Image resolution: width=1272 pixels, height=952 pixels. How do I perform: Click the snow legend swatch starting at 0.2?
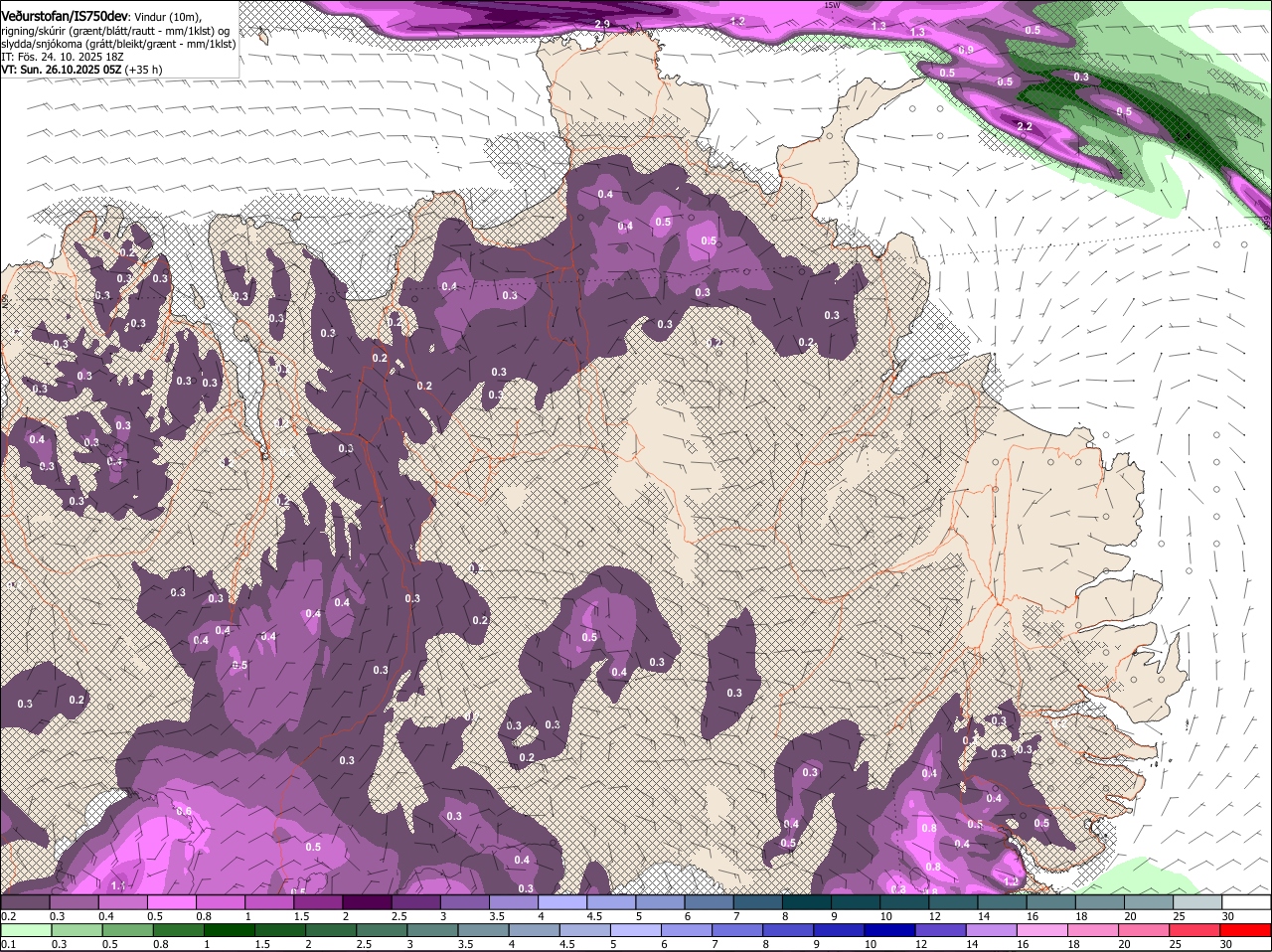25,902
